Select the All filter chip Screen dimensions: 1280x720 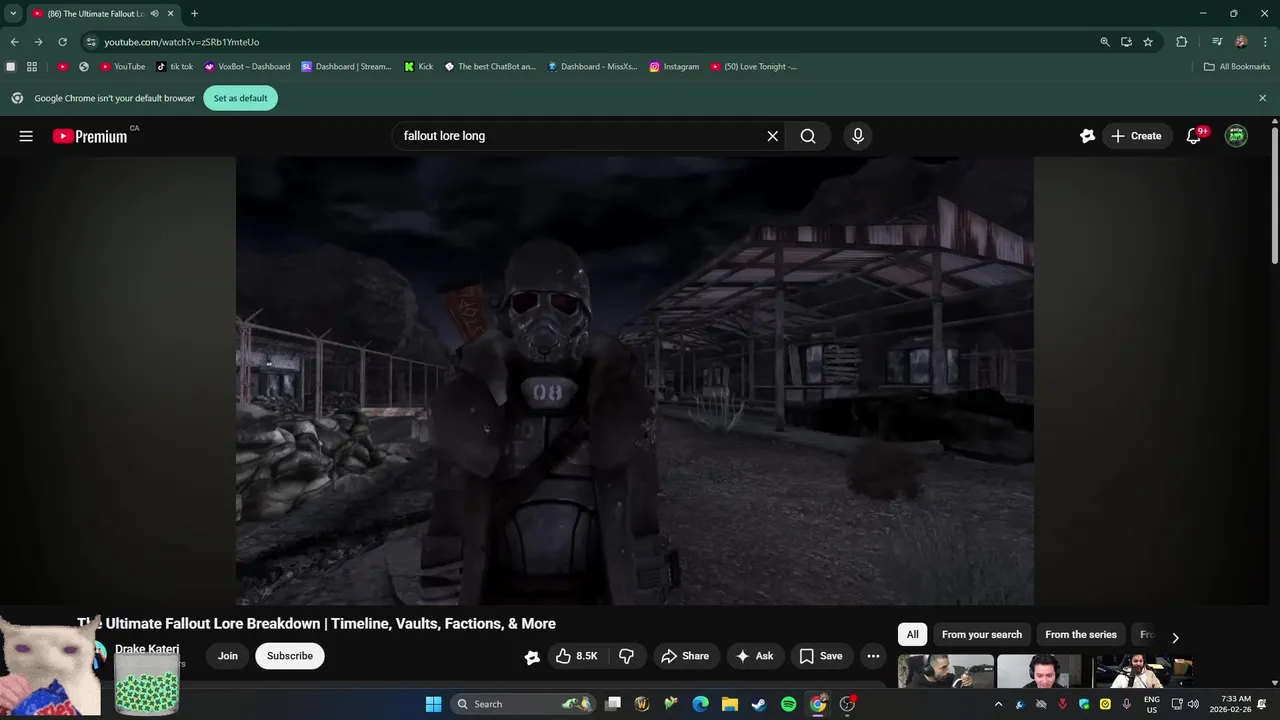point(912,635)
